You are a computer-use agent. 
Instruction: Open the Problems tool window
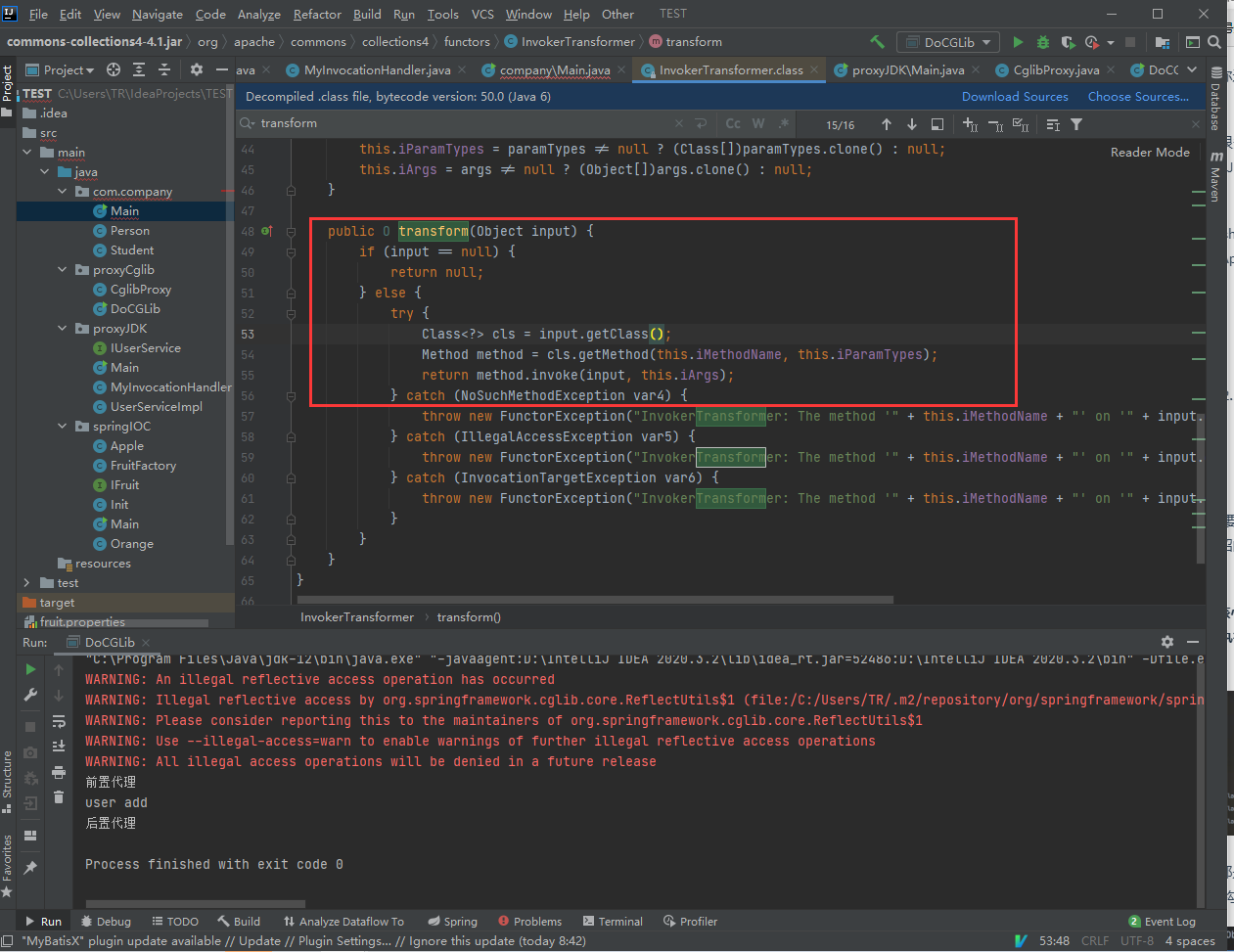click(529, 922)
